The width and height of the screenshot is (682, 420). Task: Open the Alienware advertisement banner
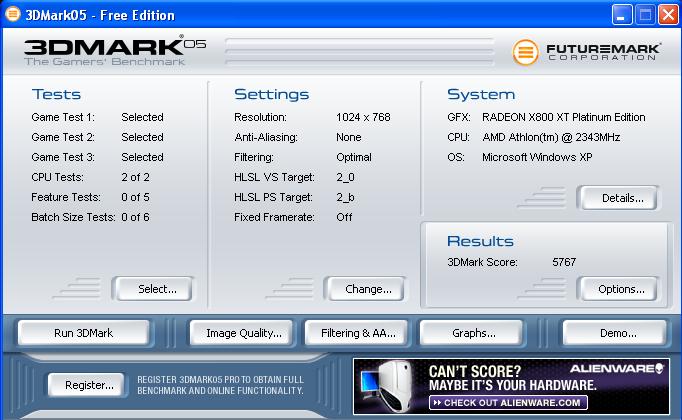(511, 387)
